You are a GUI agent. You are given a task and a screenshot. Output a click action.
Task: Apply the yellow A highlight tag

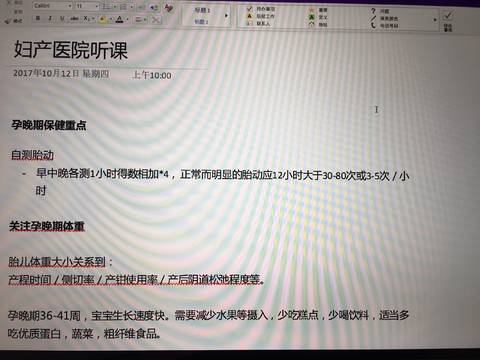tap(260, 16)
